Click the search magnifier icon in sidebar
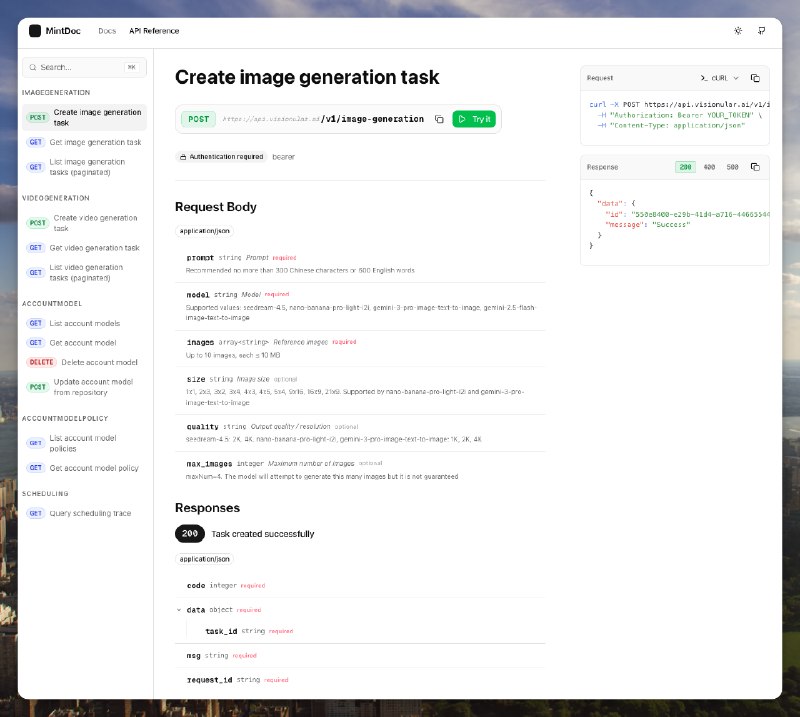This screenshot has width=800, height=717. tap(33, 68)
